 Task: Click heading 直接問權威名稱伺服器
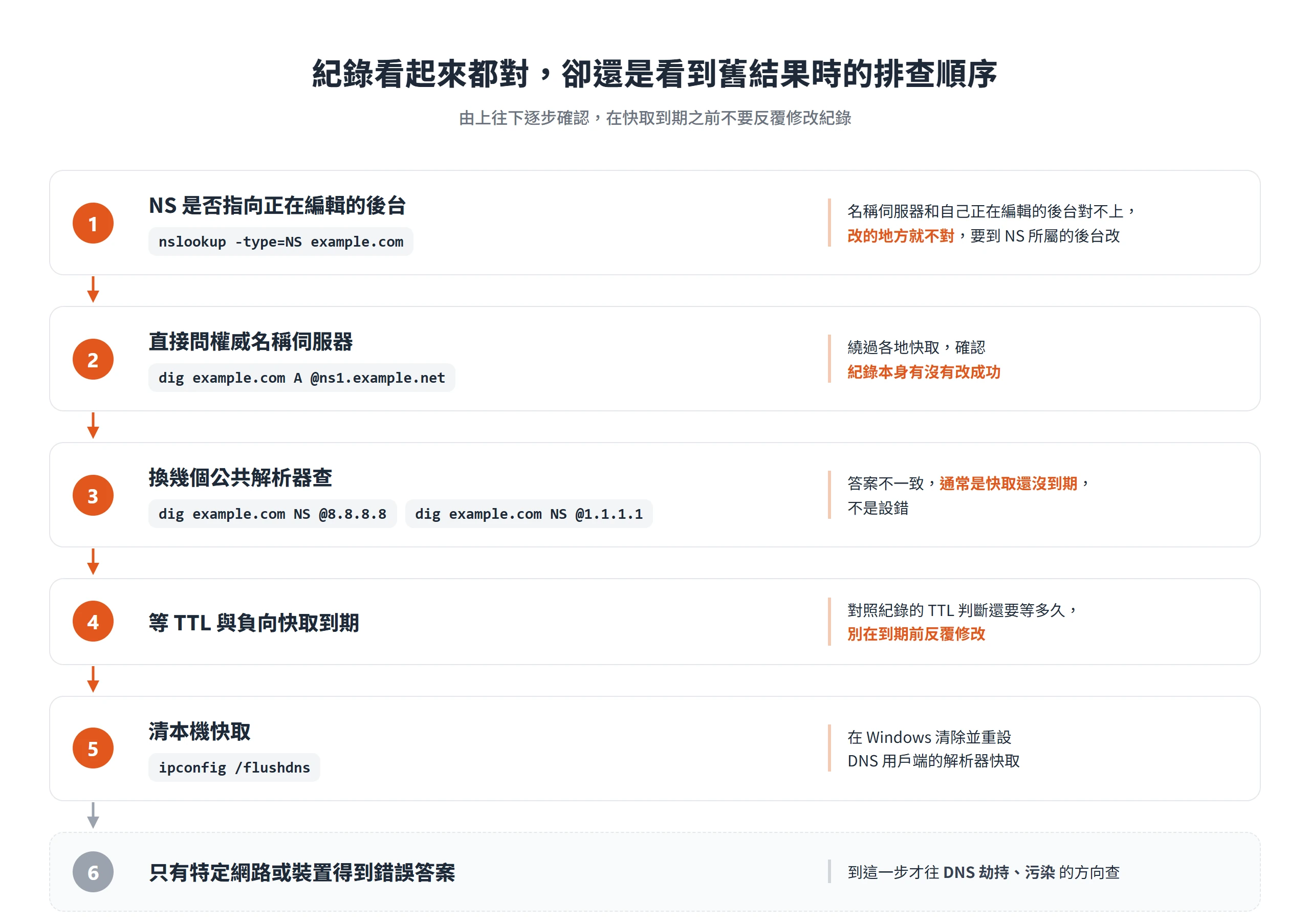(x=250, y=342)
